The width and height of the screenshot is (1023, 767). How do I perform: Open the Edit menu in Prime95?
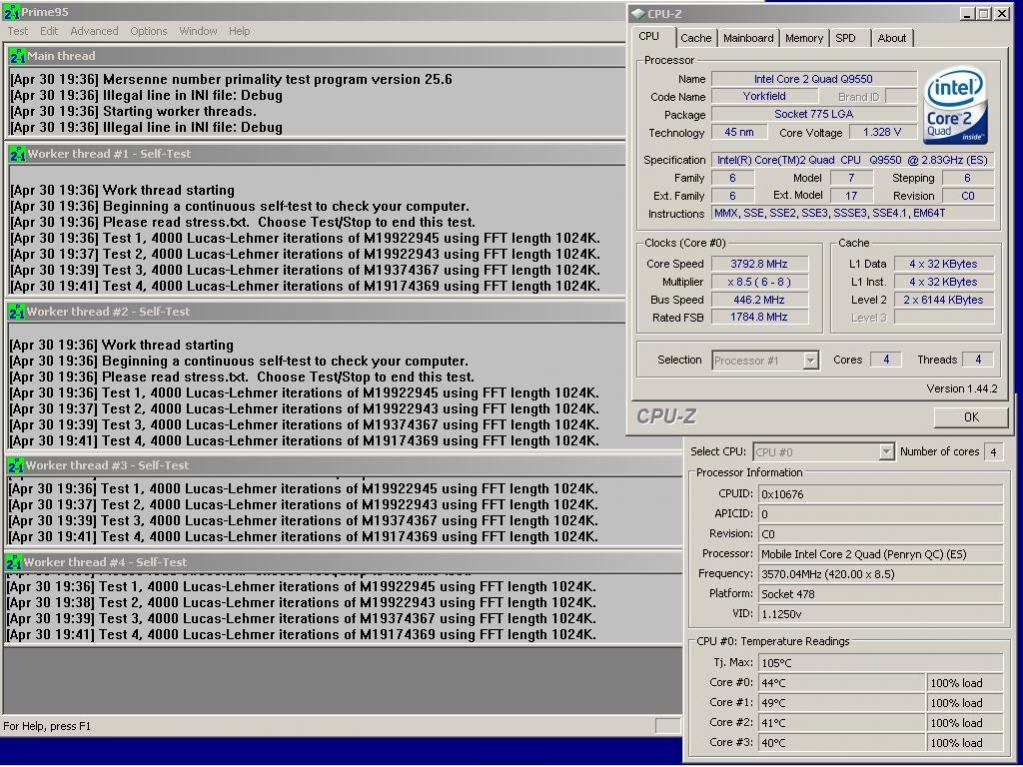click(x=49, y=31)
